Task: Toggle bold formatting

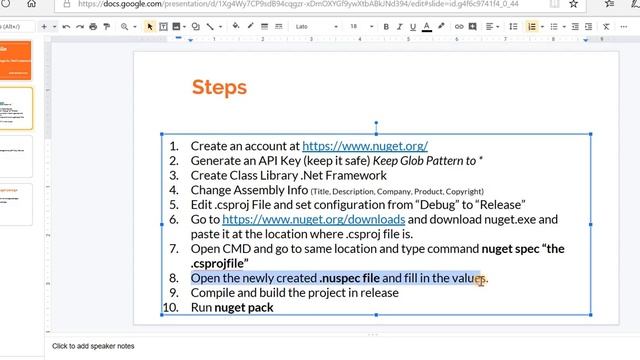Action: (386, 27)
